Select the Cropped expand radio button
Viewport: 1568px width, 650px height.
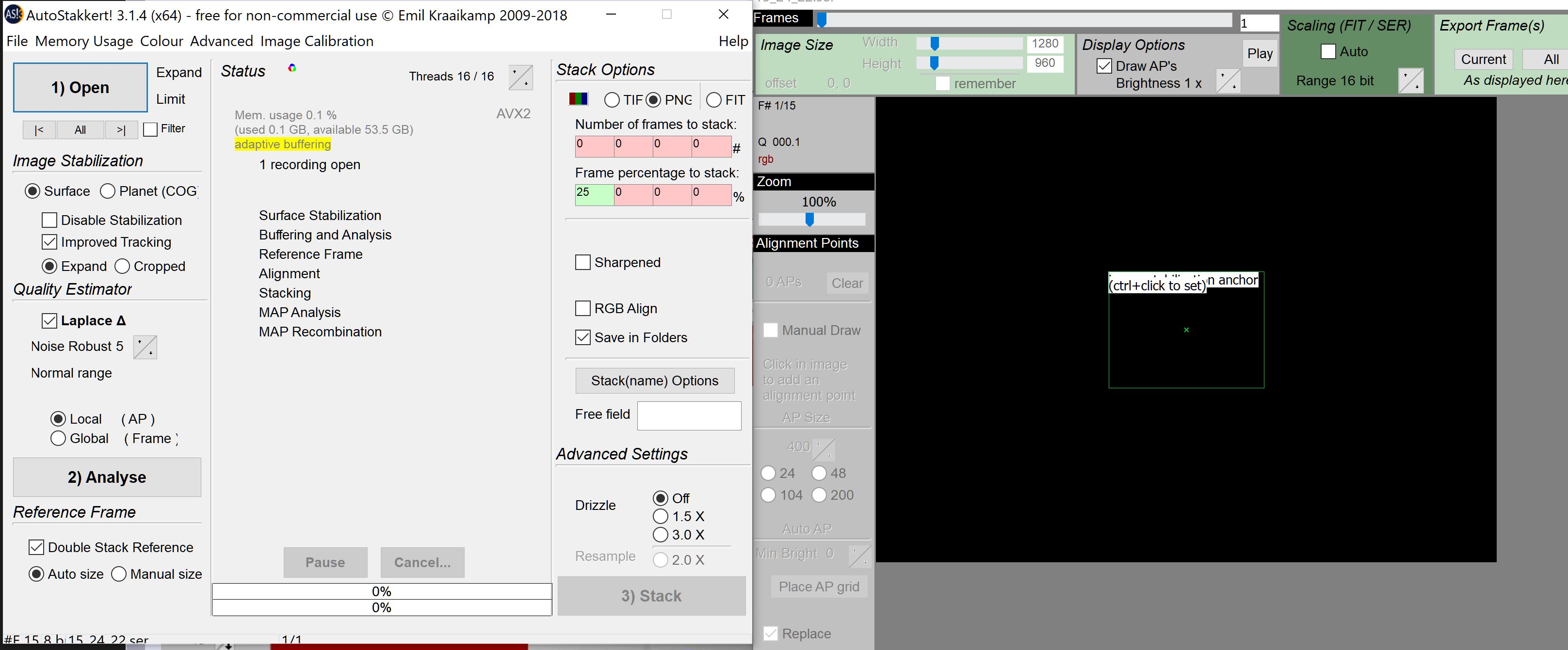(123, 266)
